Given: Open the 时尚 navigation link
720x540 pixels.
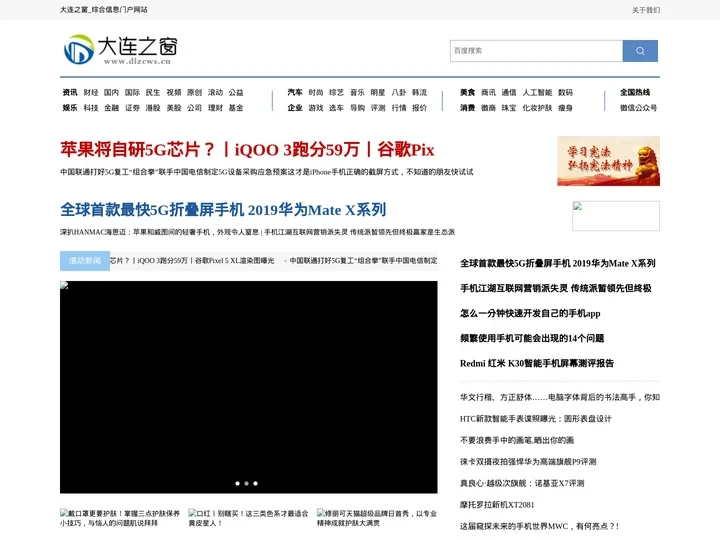Looking at the screenshot, I should [316, 92].
